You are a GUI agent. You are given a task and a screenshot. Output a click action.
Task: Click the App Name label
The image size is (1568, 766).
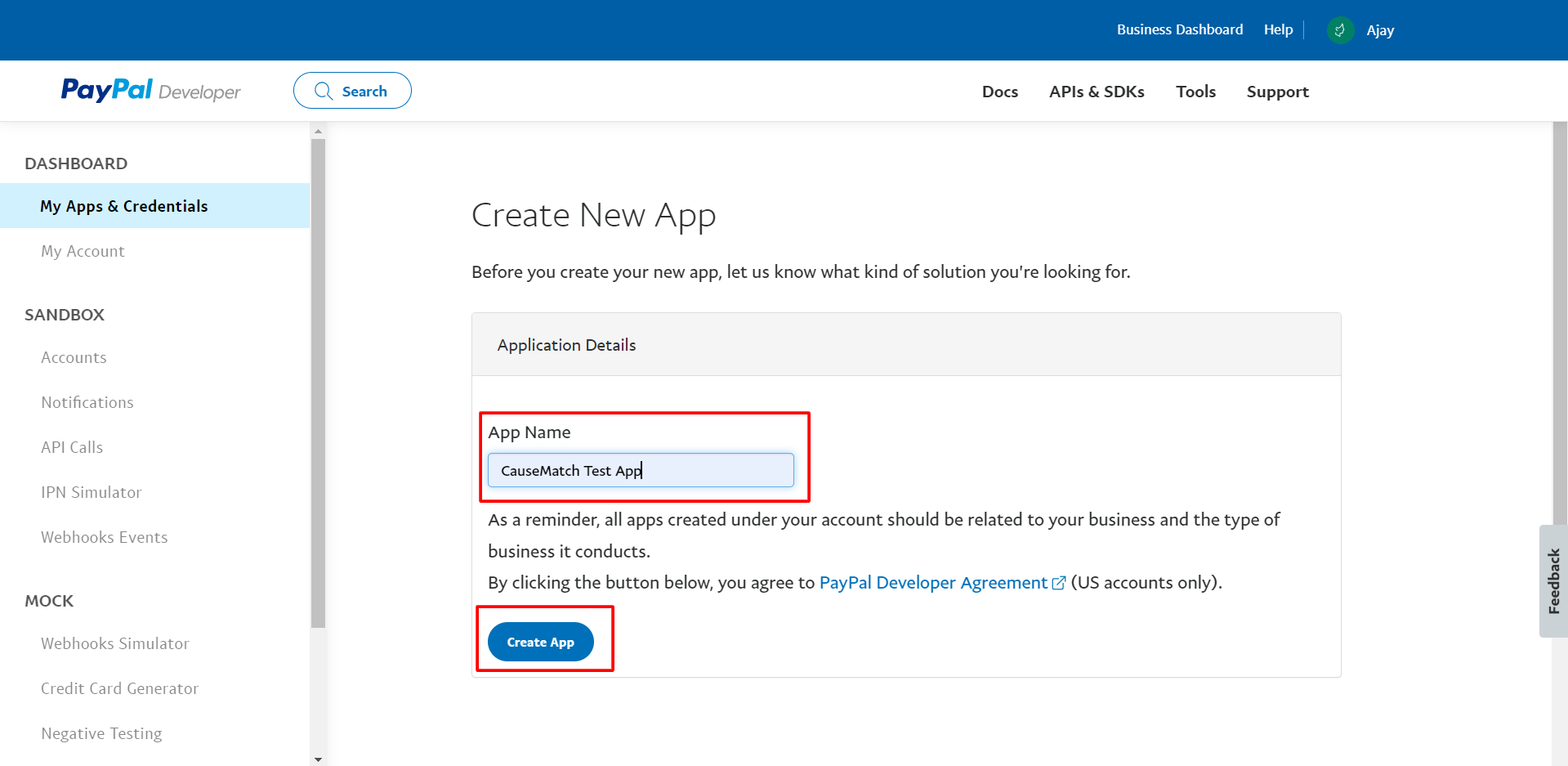click(529, 432)
